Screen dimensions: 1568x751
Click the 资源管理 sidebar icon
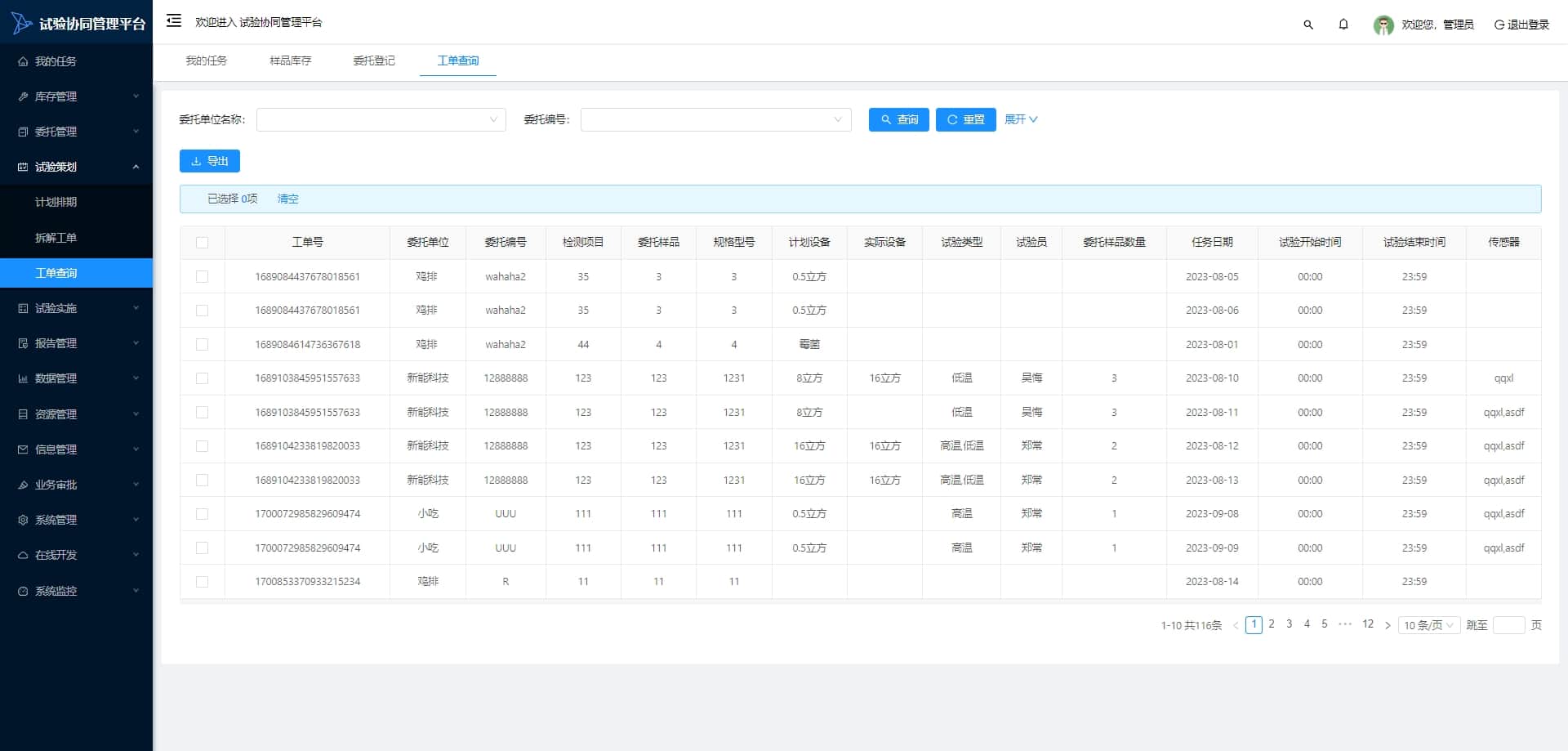[x=23, y=414]
